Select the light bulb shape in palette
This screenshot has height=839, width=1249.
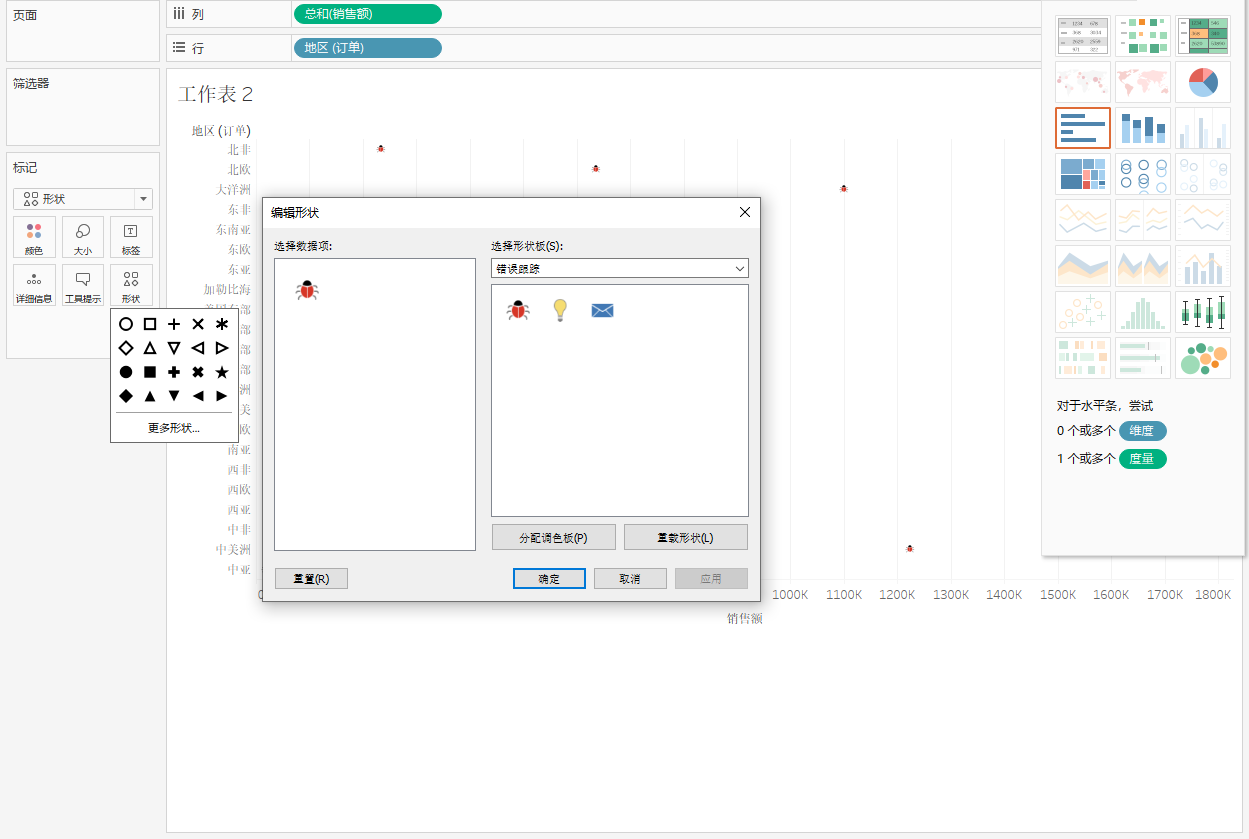pos(560,310)
